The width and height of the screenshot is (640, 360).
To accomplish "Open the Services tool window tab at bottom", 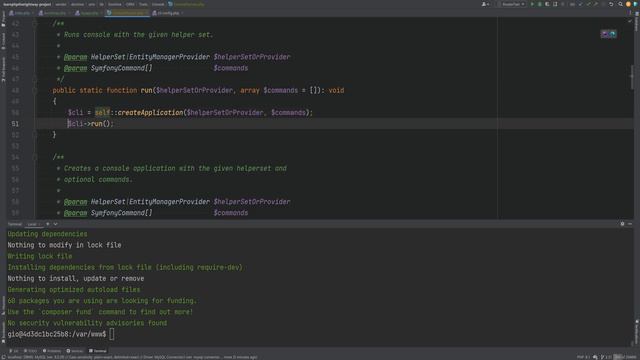I will point(75,351).
